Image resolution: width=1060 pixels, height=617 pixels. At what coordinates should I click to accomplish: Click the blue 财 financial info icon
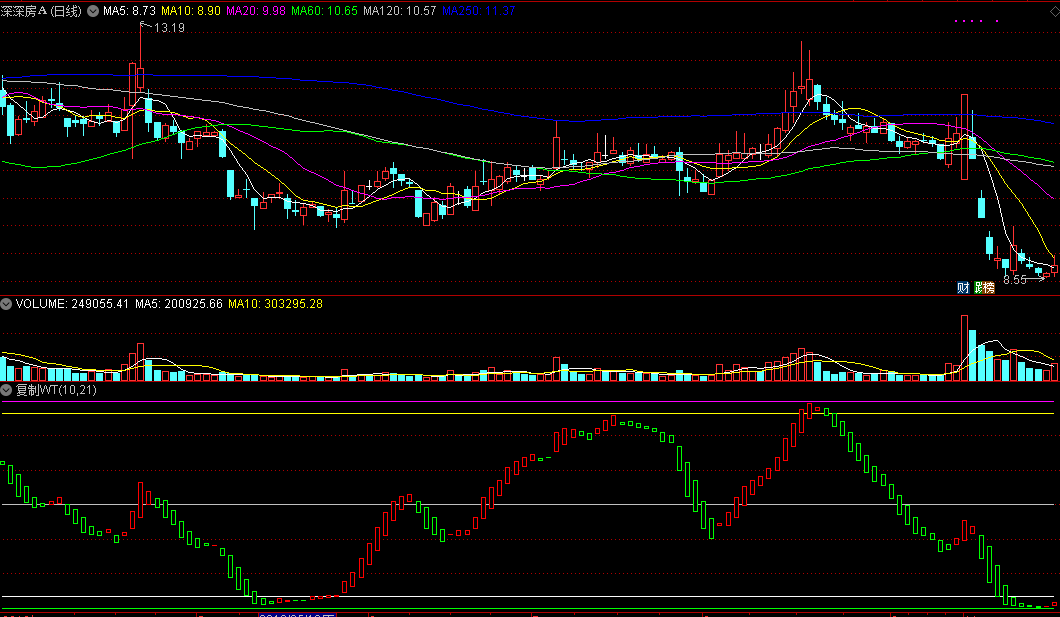[963, 288]
